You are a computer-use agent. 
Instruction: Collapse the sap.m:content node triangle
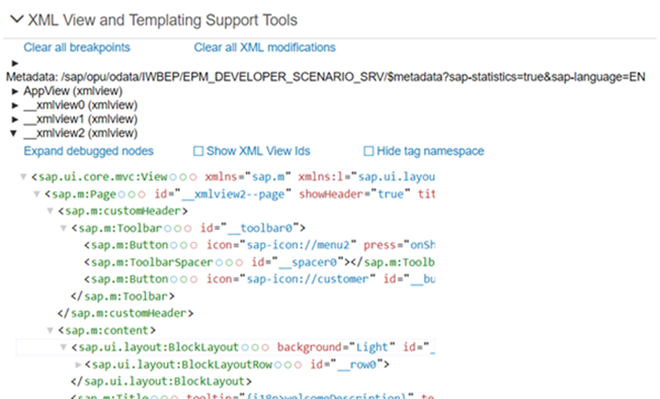click(x=50, y=330)
